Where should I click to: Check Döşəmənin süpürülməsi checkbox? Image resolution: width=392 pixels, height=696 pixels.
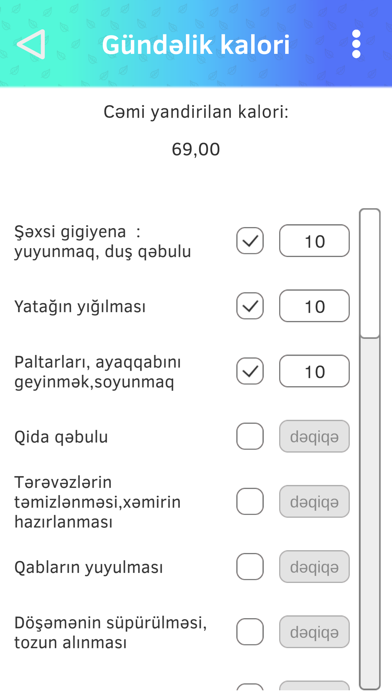[x=250, y=632]
